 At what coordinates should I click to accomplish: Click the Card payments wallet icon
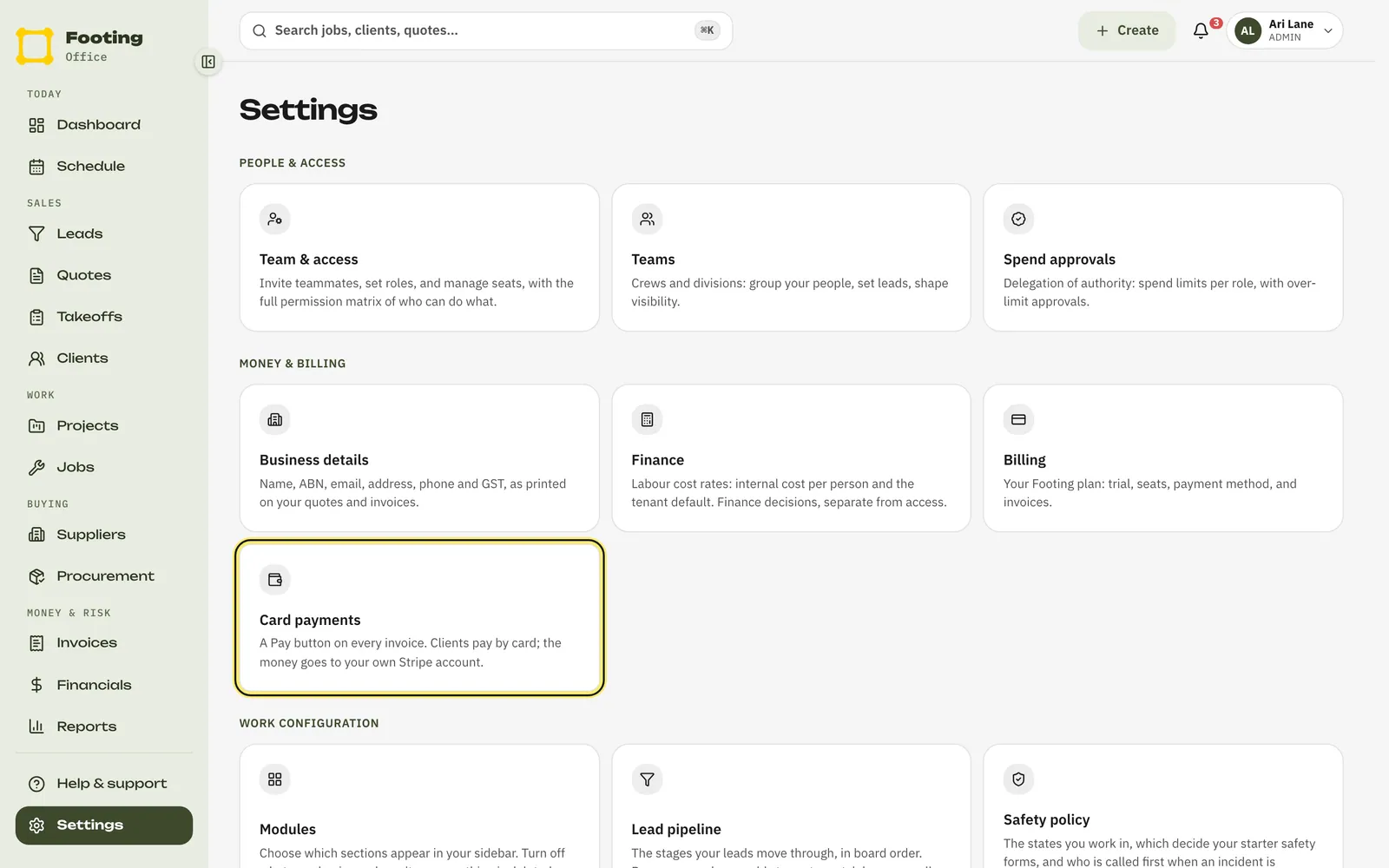275,580
